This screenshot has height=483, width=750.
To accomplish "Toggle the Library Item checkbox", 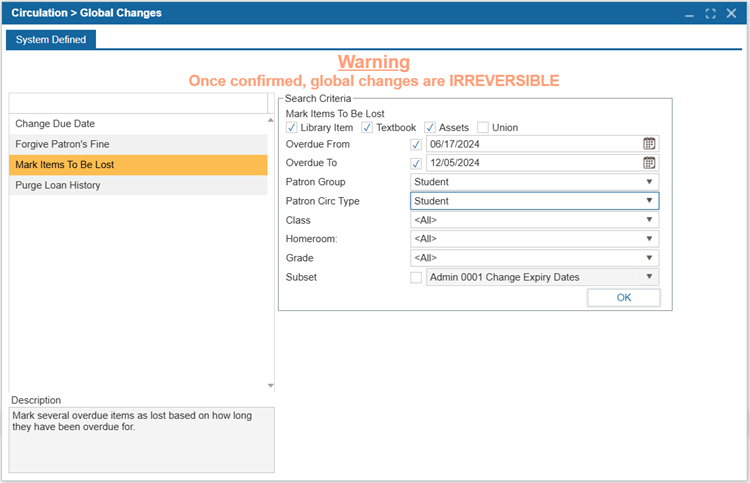I will (291, 128).
